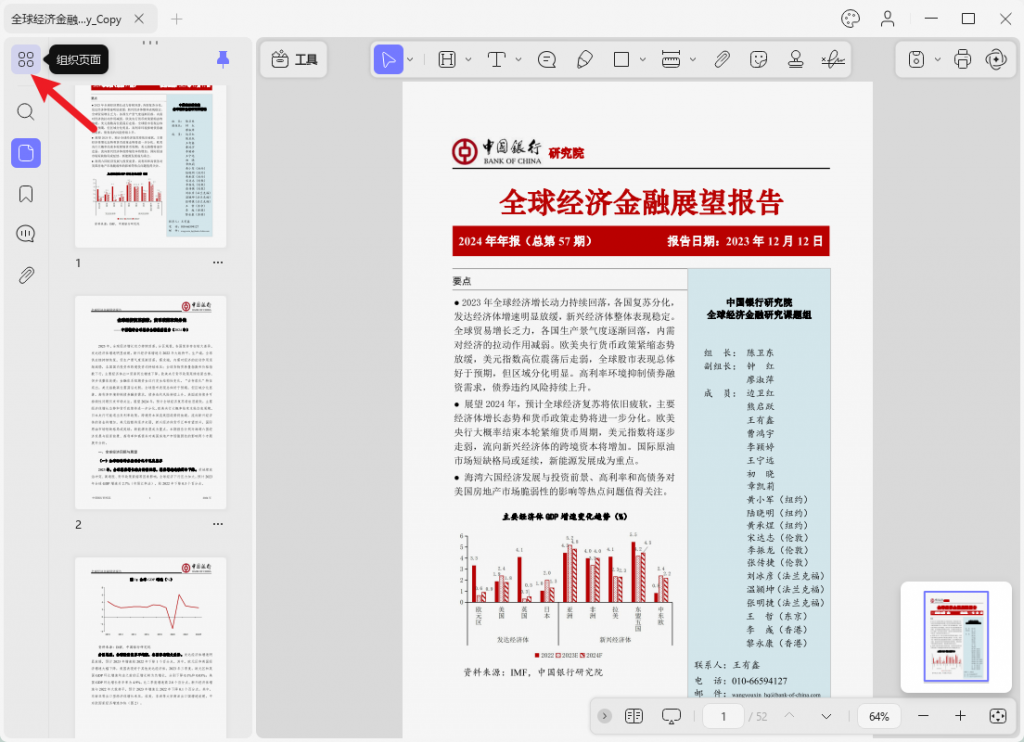Select the stamp tool
Image resolution: width=1024 pixels, height=742 pixels.
click(795, 59)
